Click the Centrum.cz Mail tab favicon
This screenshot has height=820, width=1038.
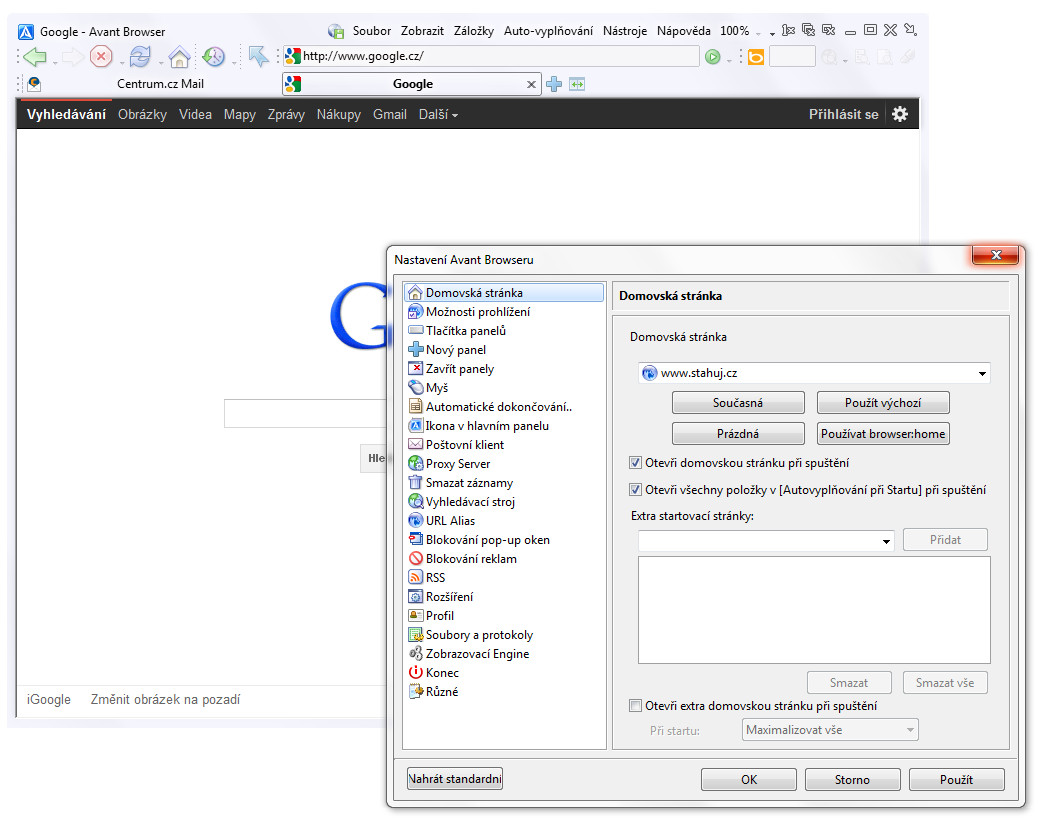(x=34, y=83)
